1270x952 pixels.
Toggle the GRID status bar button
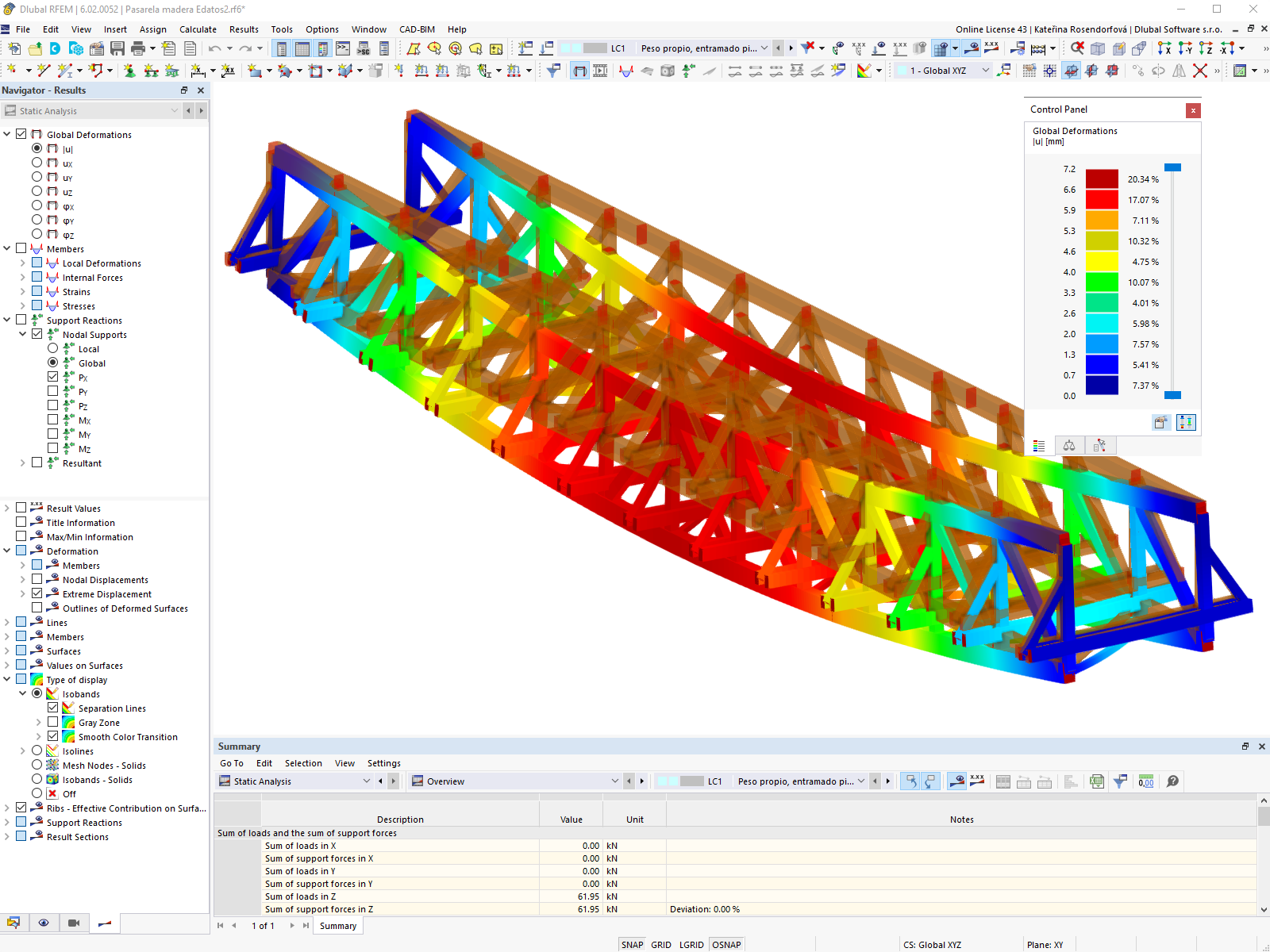point(661,945)
